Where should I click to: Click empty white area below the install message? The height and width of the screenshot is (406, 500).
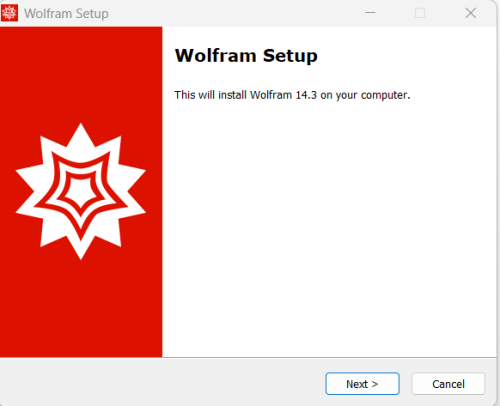[x=329, y=227]
